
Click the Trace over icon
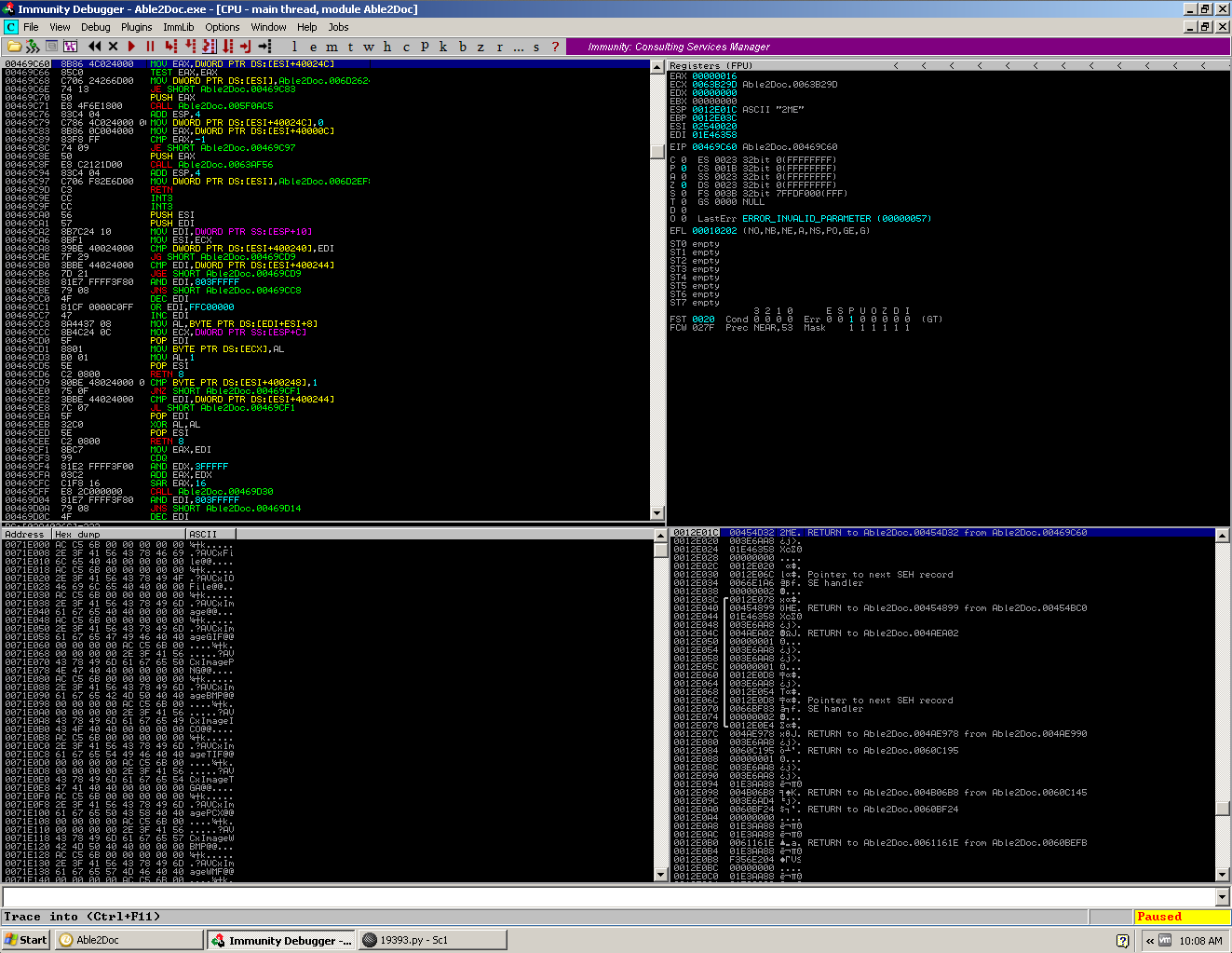[x=228, y=46]
